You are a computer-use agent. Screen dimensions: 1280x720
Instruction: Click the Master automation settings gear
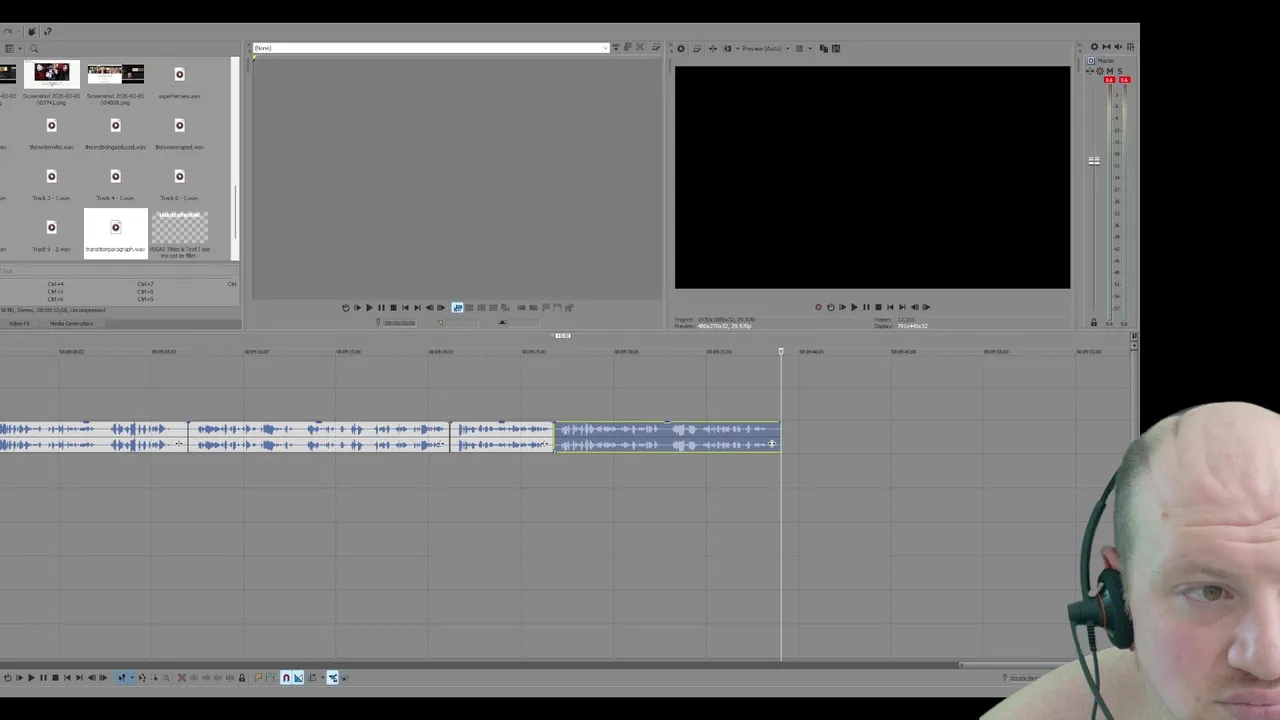(x=1100, y=71)
